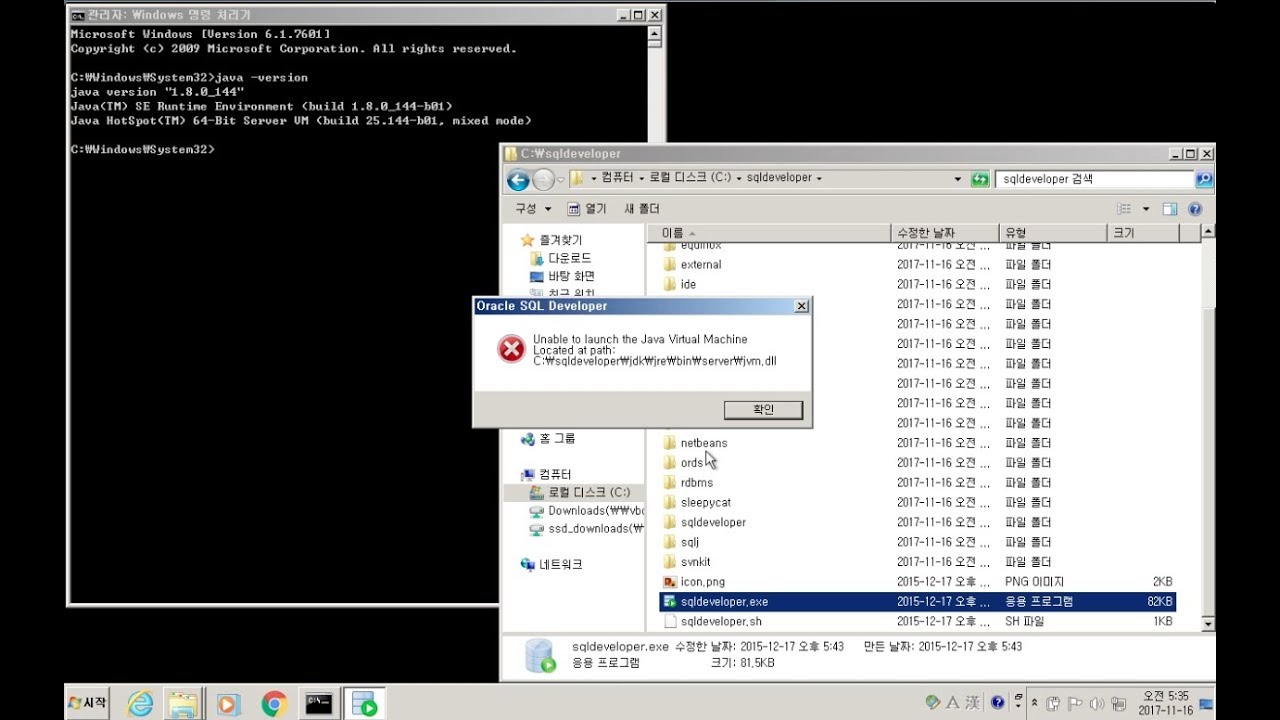Sort by the 수정한 날짜 column header

944,233
